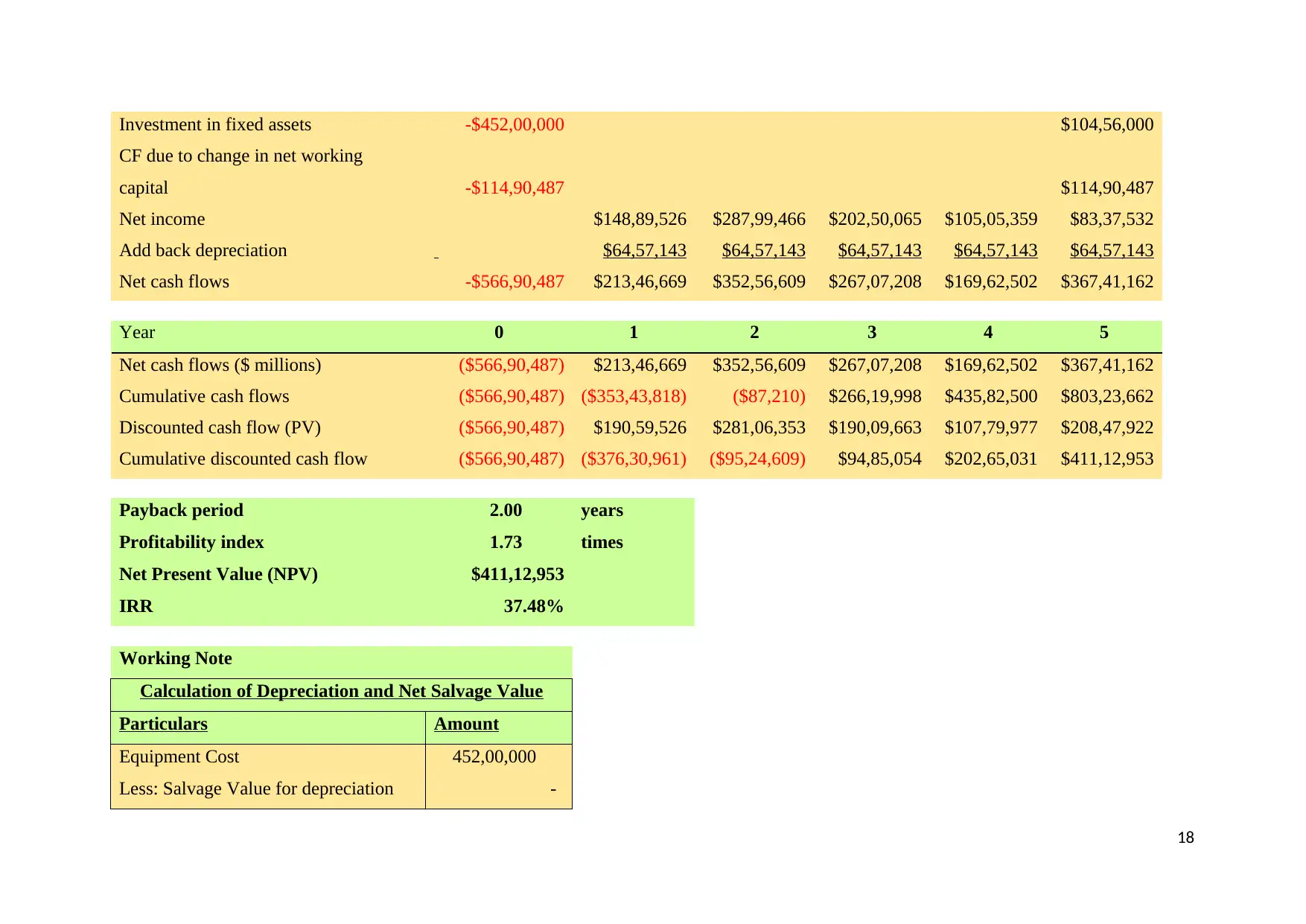The height and width of the screenshot is (924, 1306).
Task: Click the 'Investment in fixed assets' row label
Action: click(x=215, y=124)
